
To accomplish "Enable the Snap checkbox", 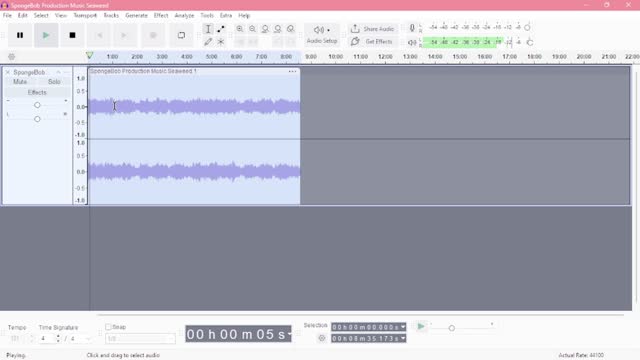I will (108, 327).
